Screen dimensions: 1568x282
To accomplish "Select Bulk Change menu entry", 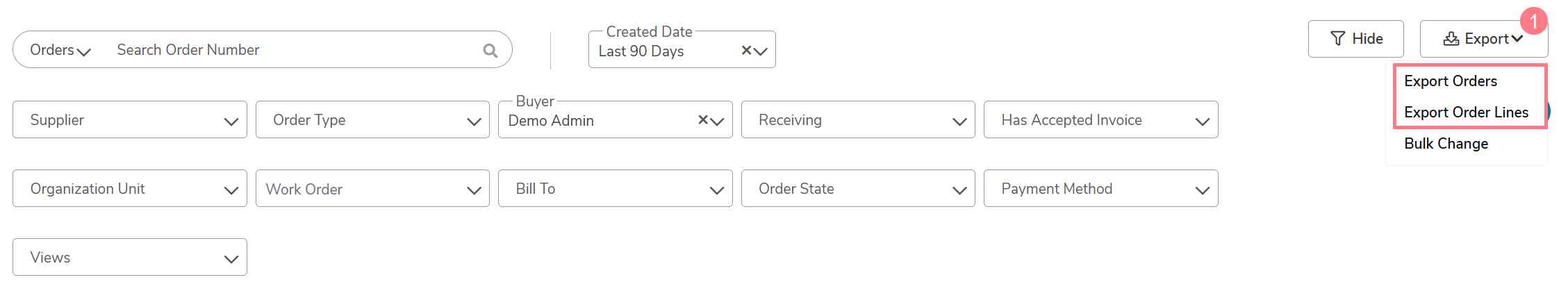I will [1446, 144].
